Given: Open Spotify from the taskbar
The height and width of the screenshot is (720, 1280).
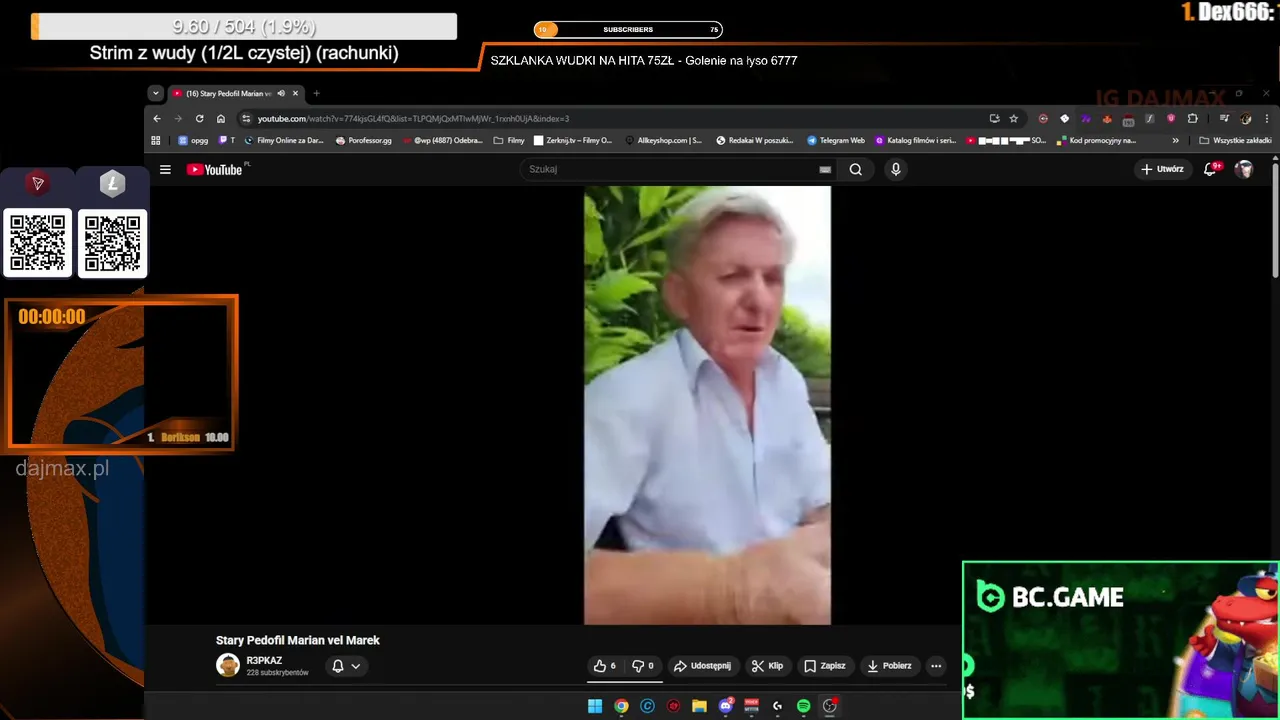Looking at the screenshot, I should pos(804,706).
